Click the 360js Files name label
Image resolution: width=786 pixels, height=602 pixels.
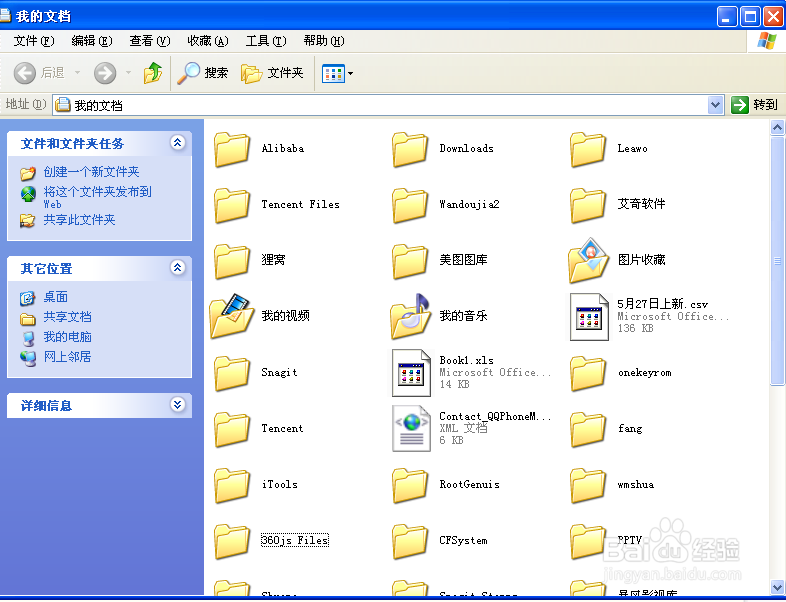tap(295, 540)
